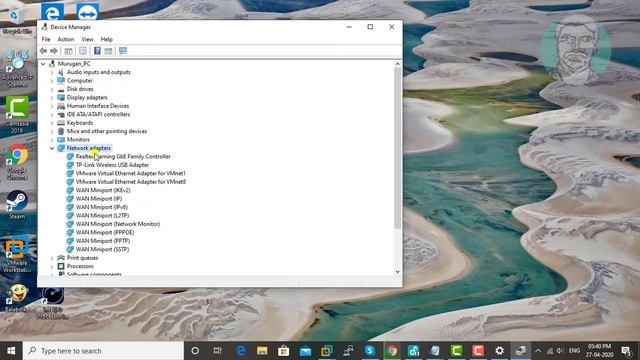Viewport: 640px width, 360px height.
Task: Open Skype from the taskbar
Action: point(370,351)
